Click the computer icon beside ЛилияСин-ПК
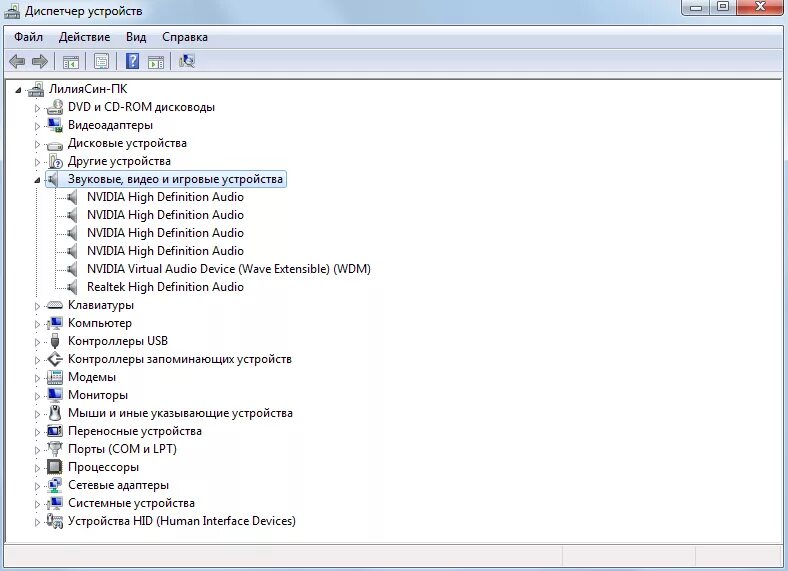788x571 pixels. click(36, 89)
